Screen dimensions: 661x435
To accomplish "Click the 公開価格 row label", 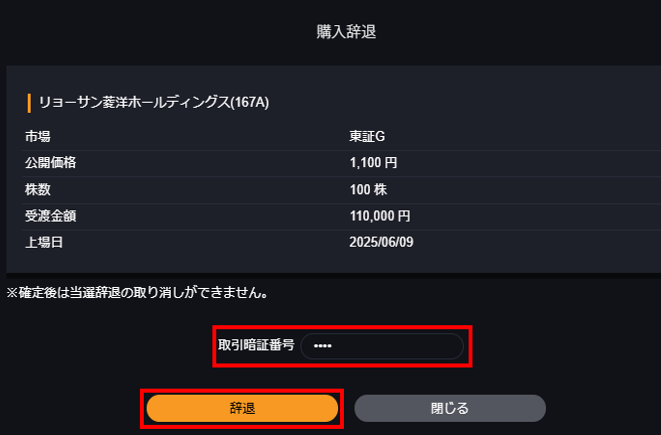I will 51,162.
